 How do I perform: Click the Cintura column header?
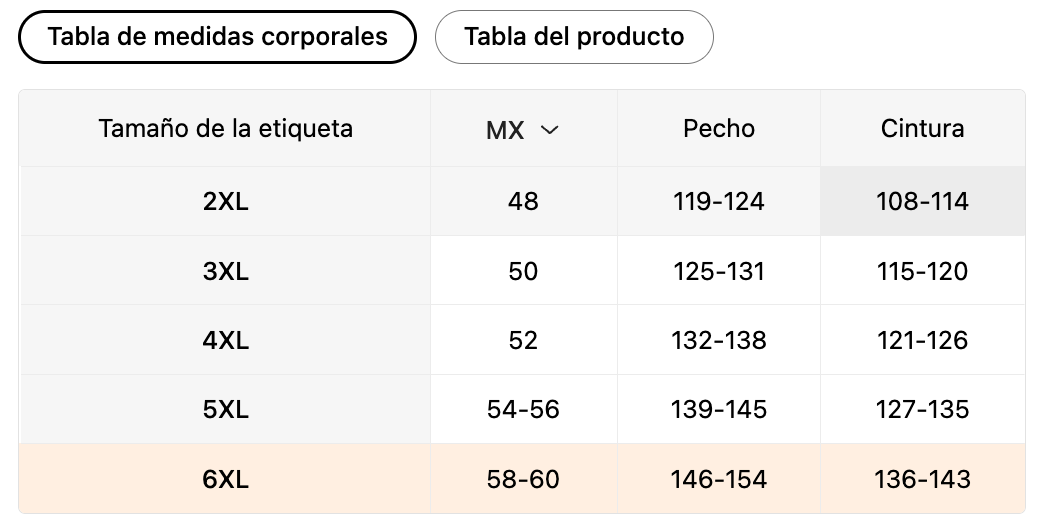coord(922,128)
